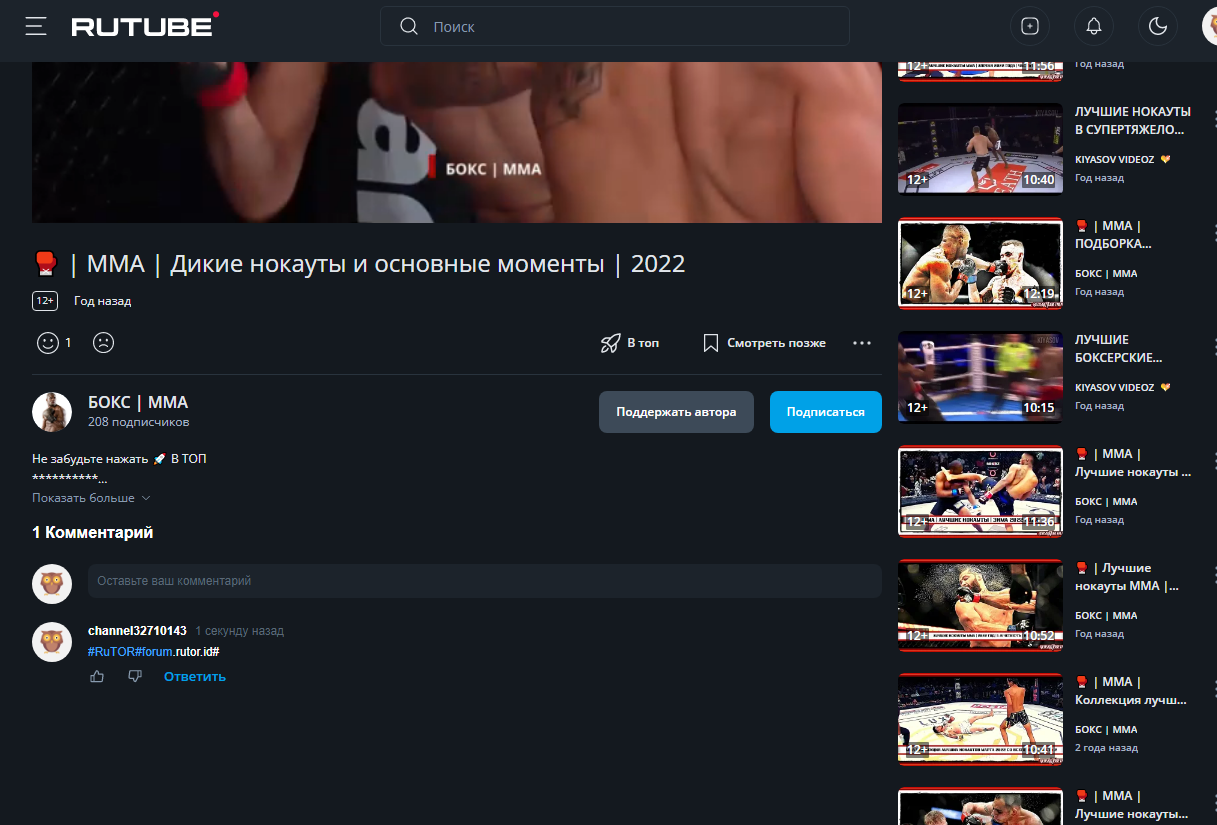Screen dimensions: 1217x825
Task: Click Ответить under the comment
Action: (195, 677)
